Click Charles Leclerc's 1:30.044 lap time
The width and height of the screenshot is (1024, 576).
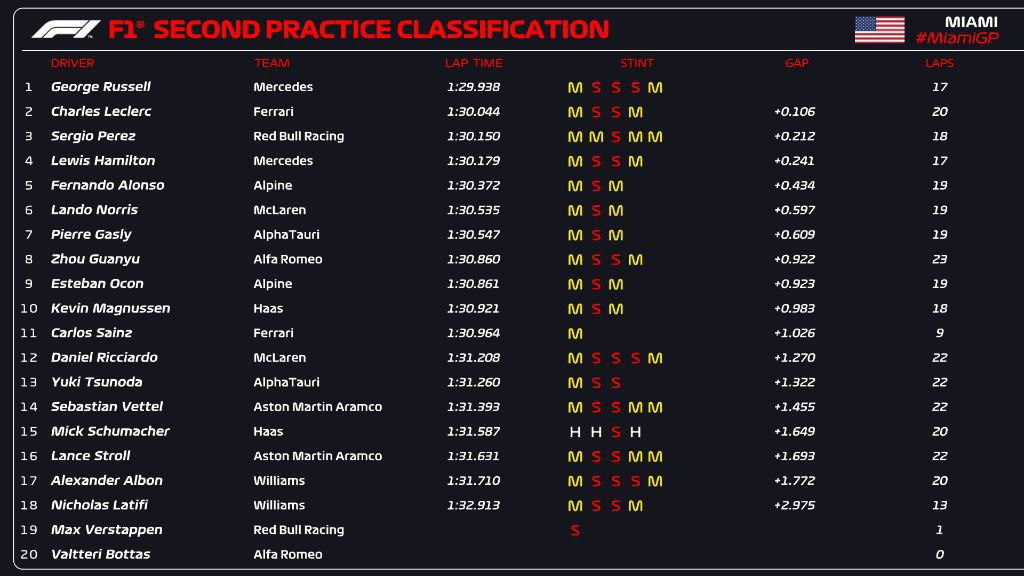pos(473,112)
